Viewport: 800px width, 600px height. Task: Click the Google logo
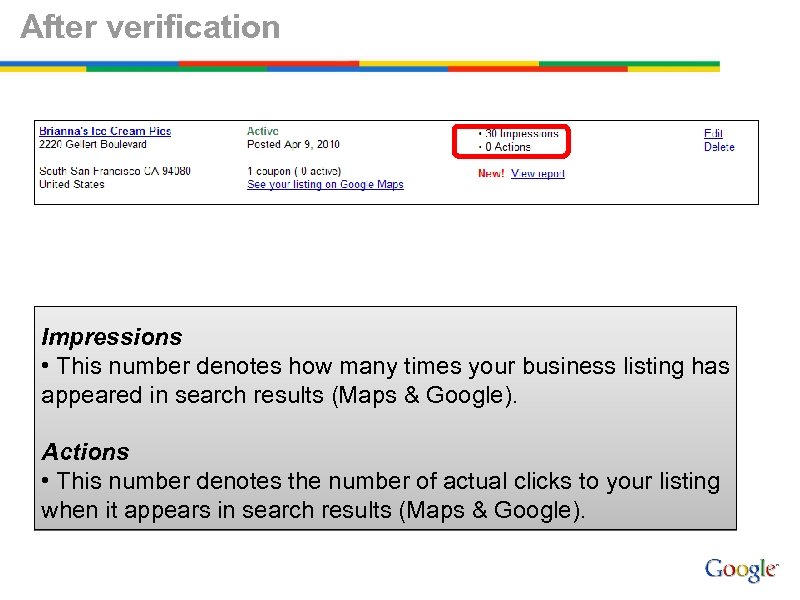click(739, 567)
